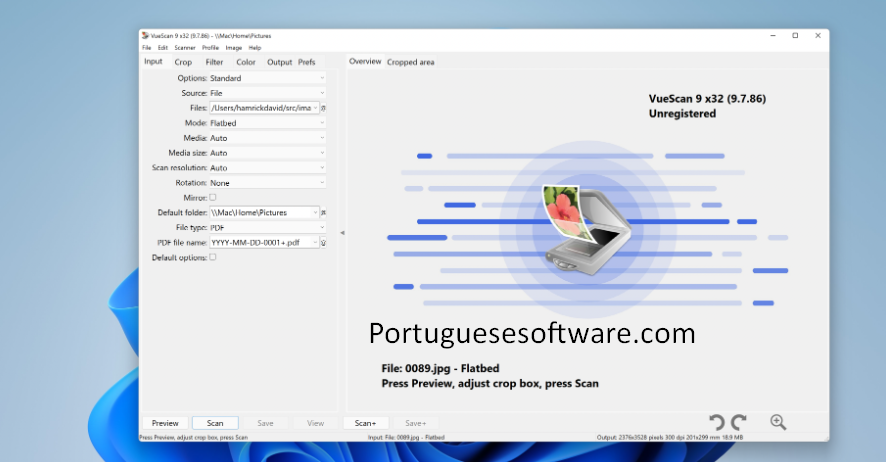The image size is (886, 462).
Task: Click the zoom in magnifier icon
Action: pos(778,422)
